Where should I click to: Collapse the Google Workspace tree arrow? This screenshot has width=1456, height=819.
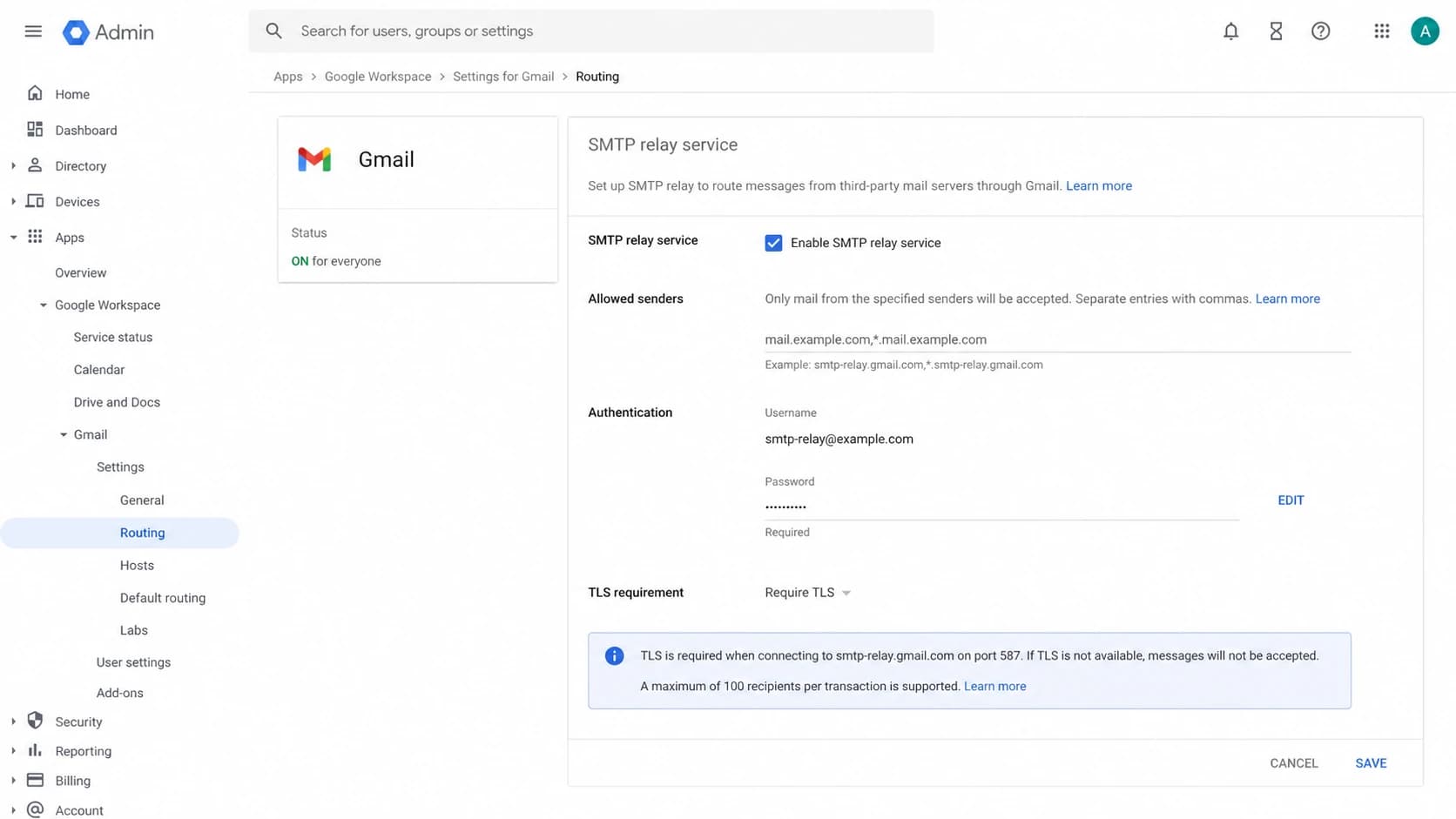43,305
